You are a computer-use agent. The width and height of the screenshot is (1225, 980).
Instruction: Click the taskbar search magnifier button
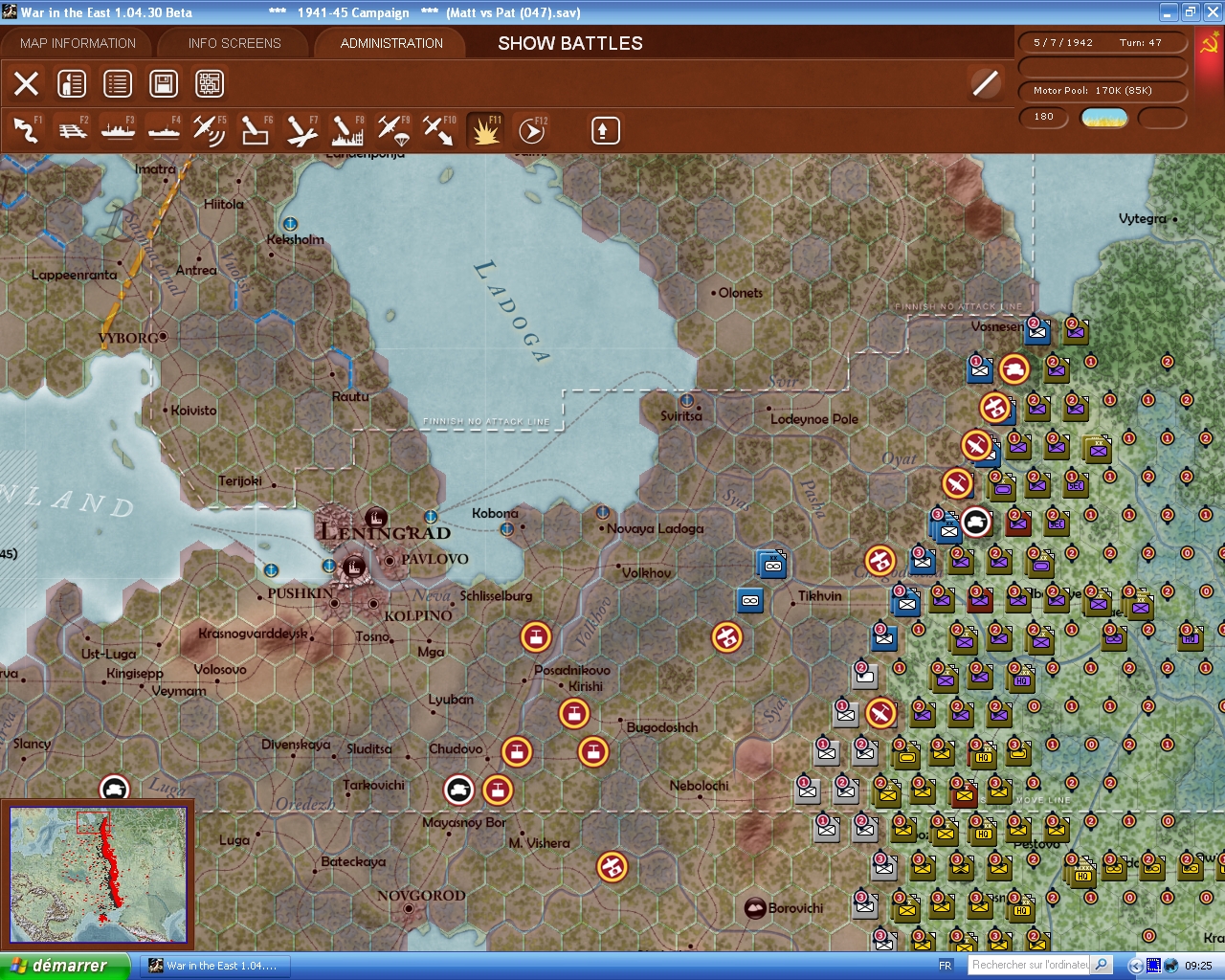[x=1102, y=965]
